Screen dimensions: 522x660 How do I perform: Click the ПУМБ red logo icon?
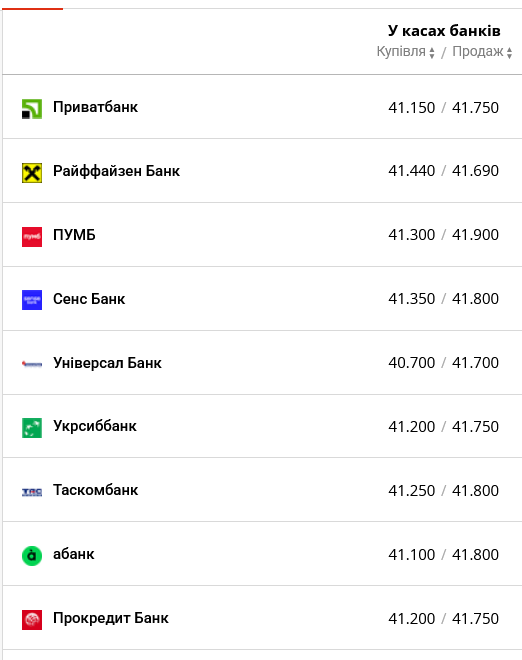(x=32, y=237)
